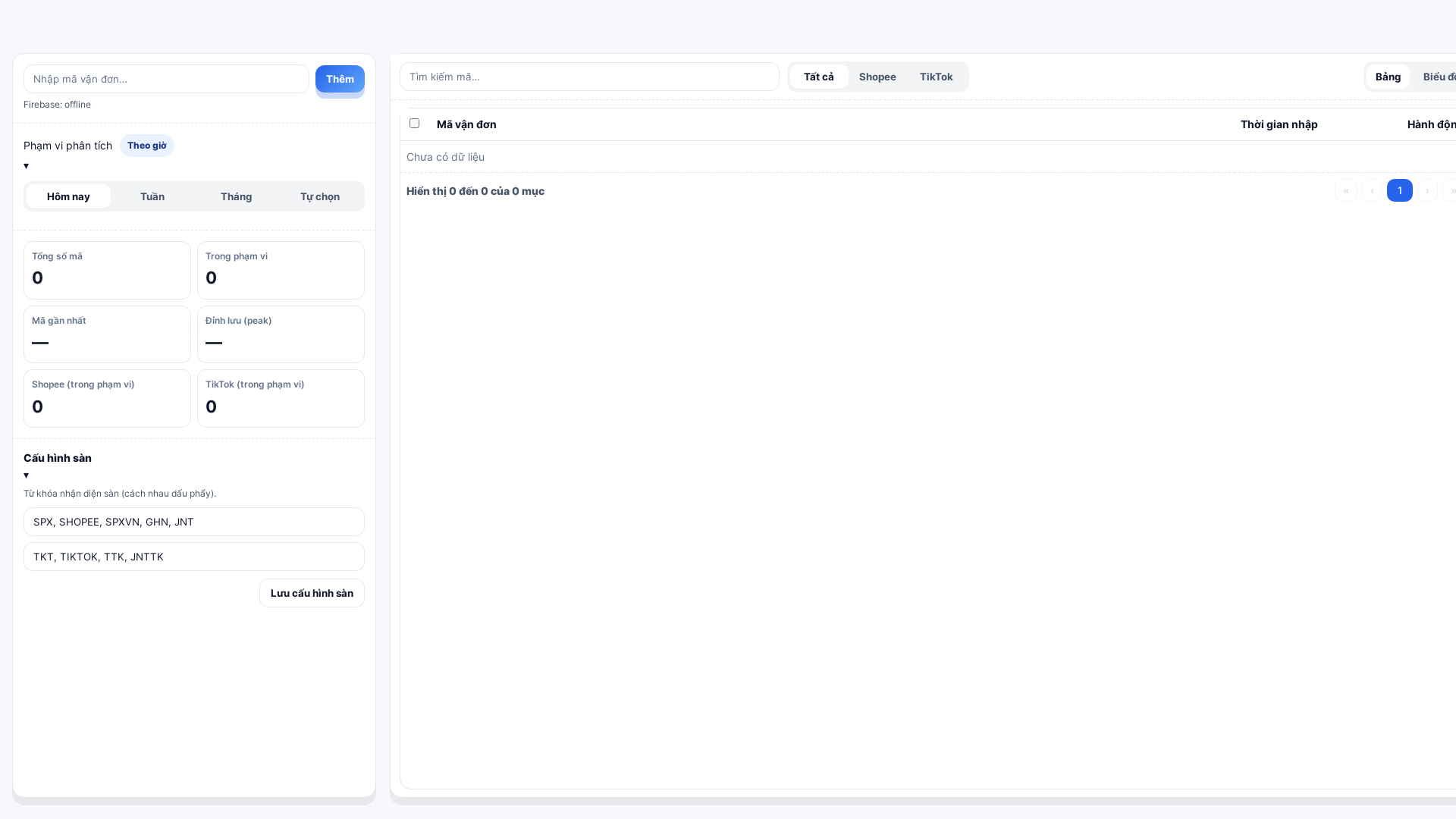Go to next page with › button
This screenshot has height=819, width=1456.
click(1427, 190)
